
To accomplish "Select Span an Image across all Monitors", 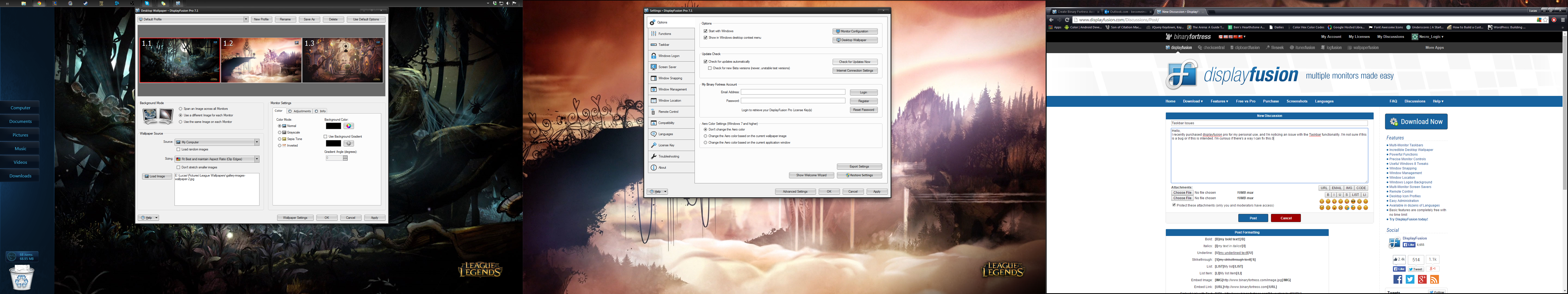I will (x=181, y=109).
